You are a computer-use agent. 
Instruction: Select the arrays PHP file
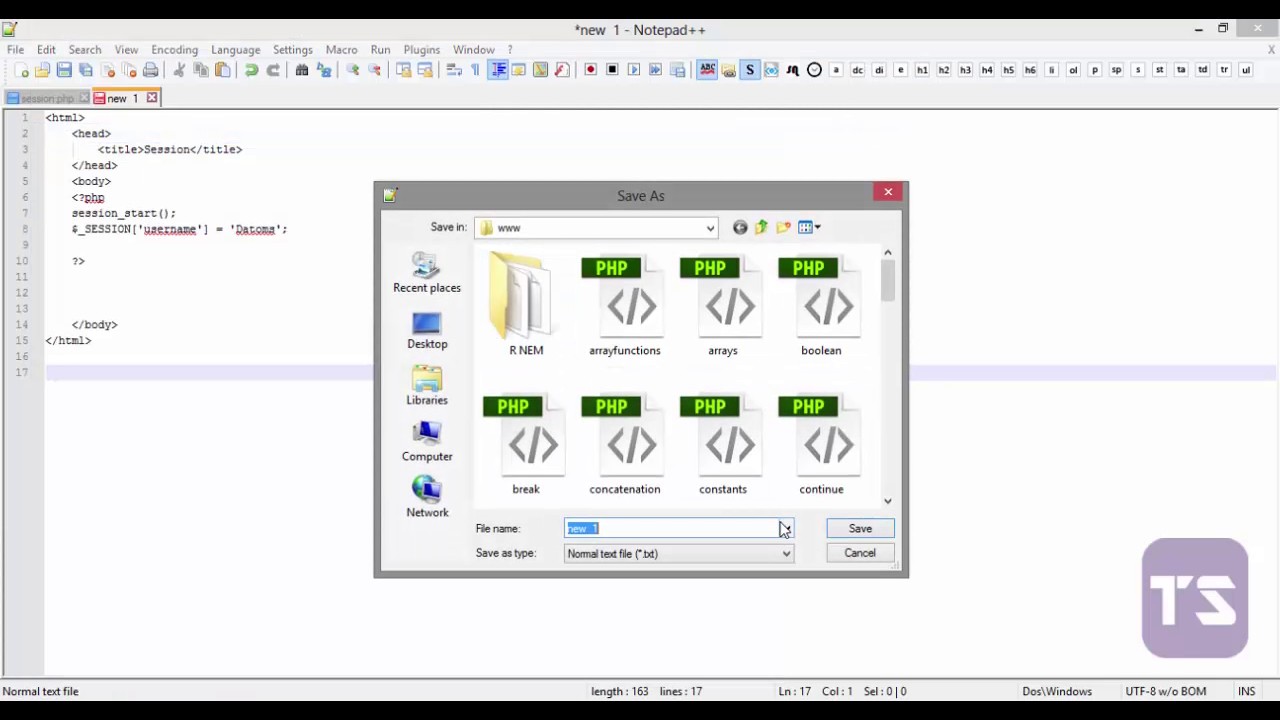(723, 306)
